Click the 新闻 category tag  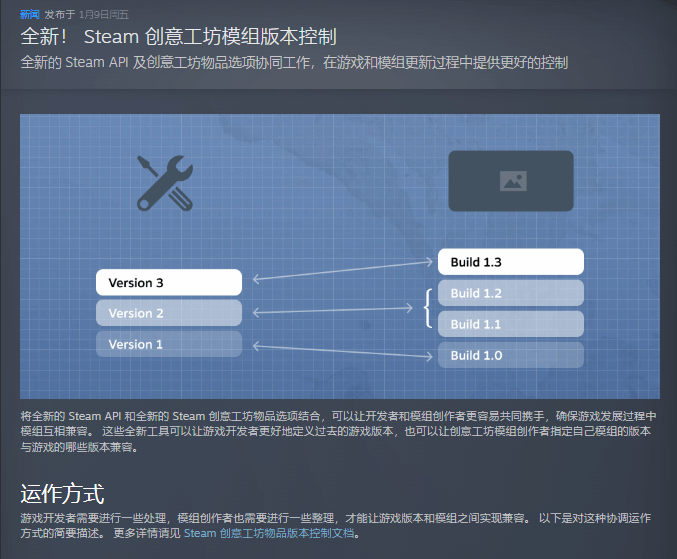click(30, 15)
